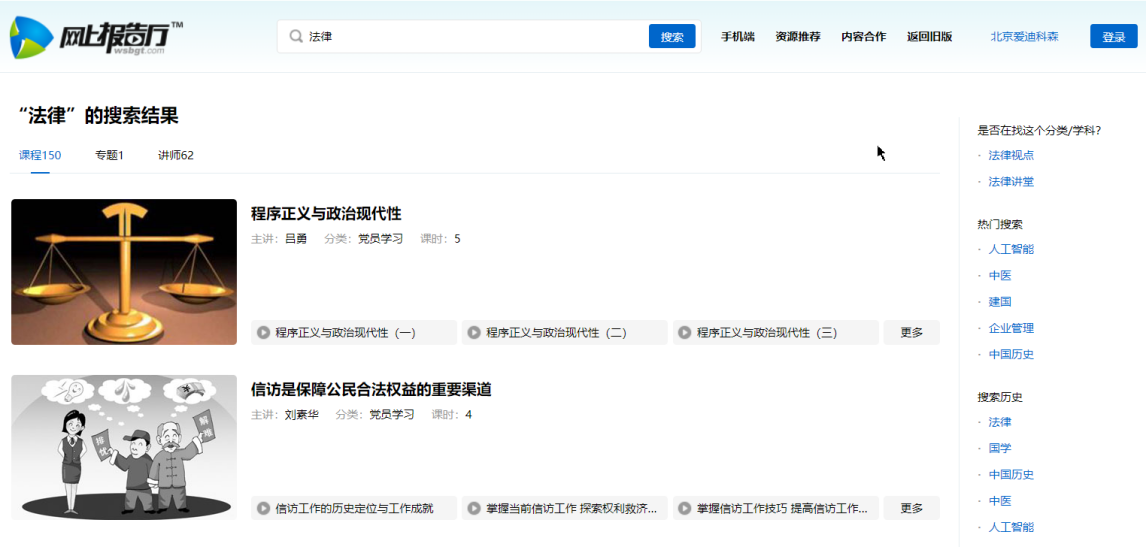
Task: Play lesson 程序正义与政治现代性（二）
Action: coord(564,333)
